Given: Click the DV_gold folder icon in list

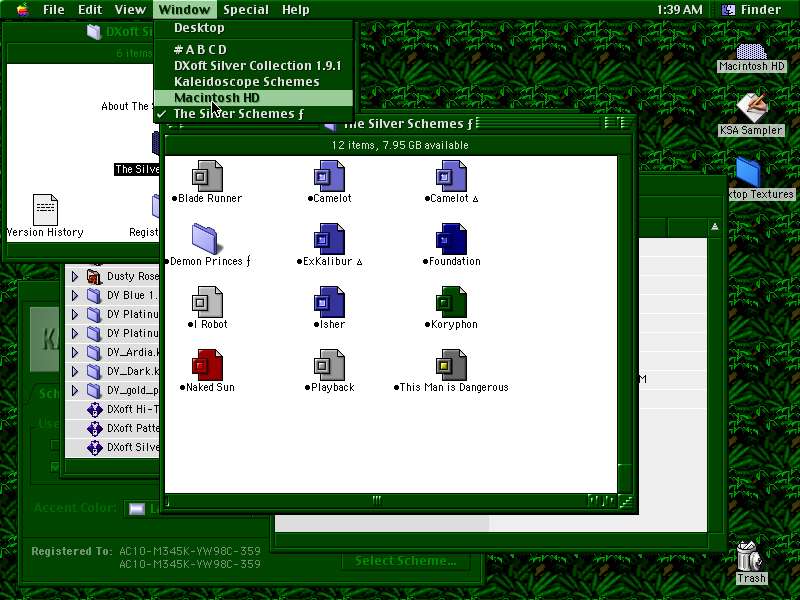Looking at the screenshot, I should pyautogui.click(x=94, y=391).
